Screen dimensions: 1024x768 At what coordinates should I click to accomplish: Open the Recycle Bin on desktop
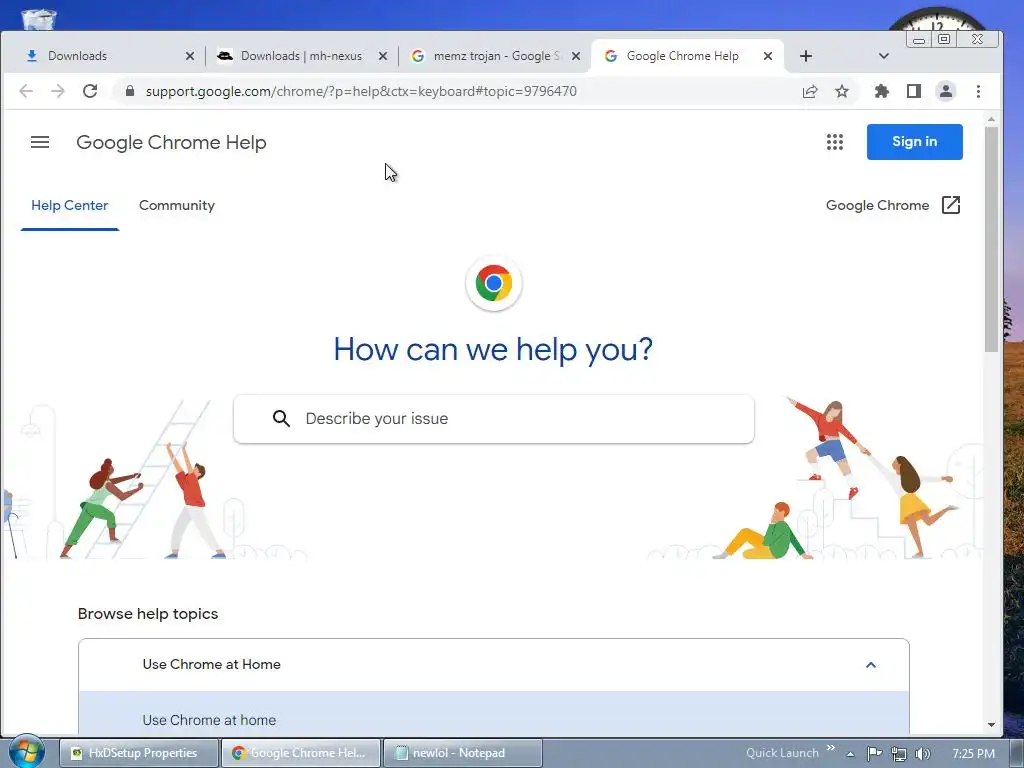pyautogui.click(x=39, y=20)
